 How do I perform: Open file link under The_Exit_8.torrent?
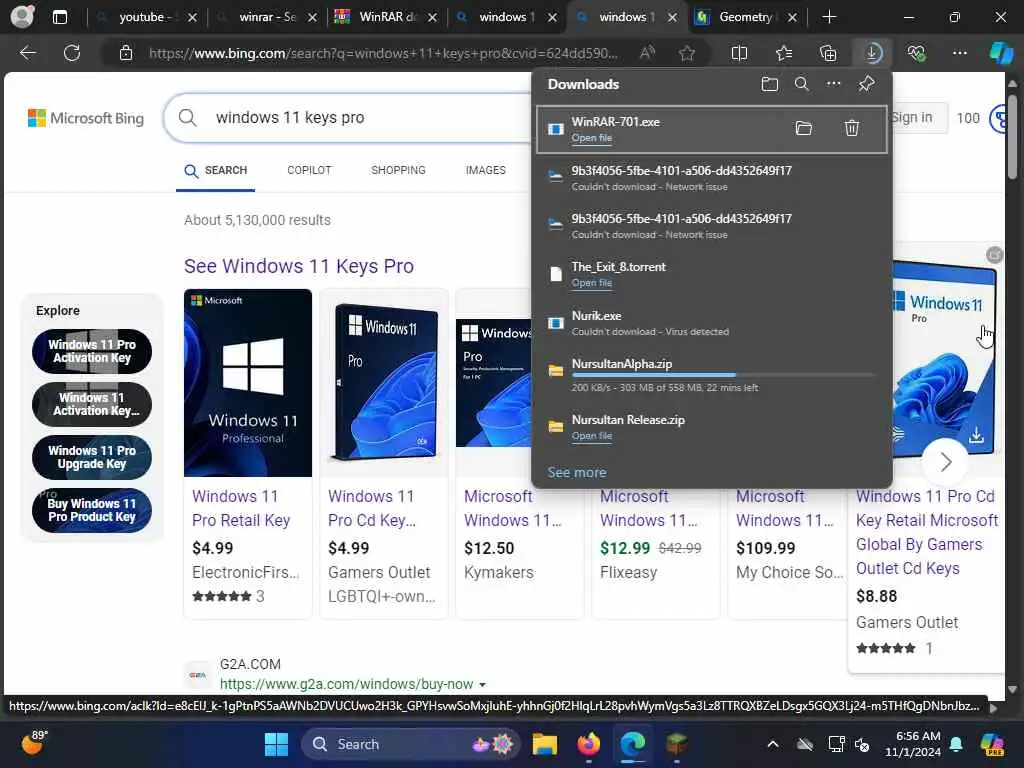click(592, 283)
